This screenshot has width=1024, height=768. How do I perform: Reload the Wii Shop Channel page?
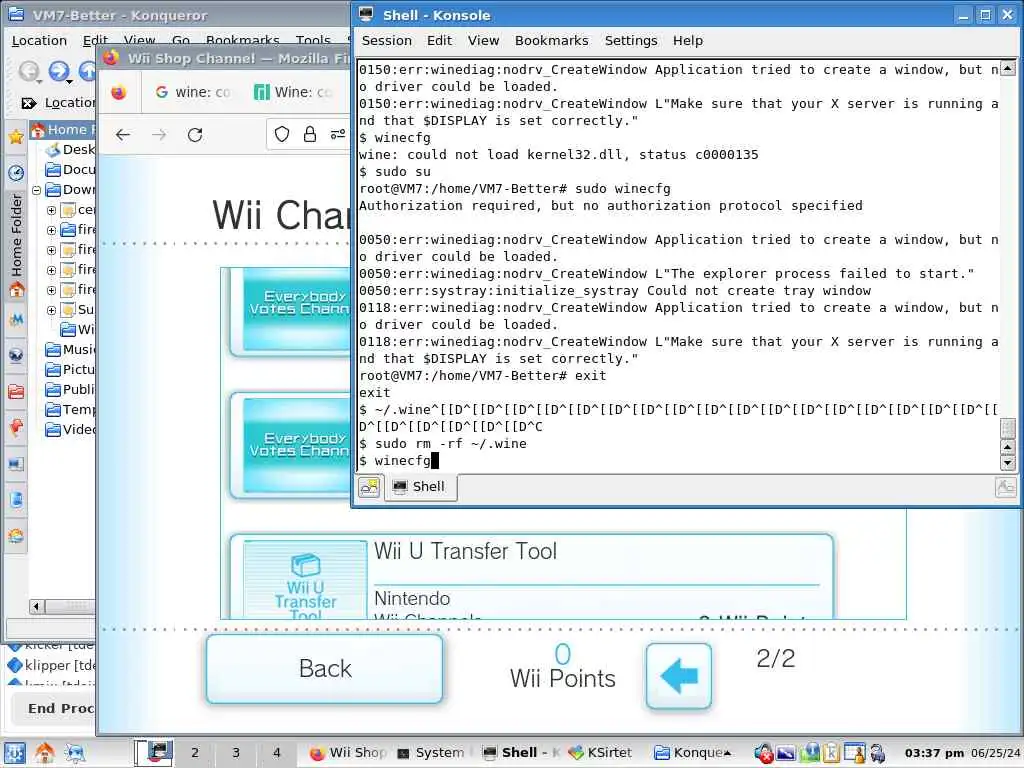(x=195, y=135)
